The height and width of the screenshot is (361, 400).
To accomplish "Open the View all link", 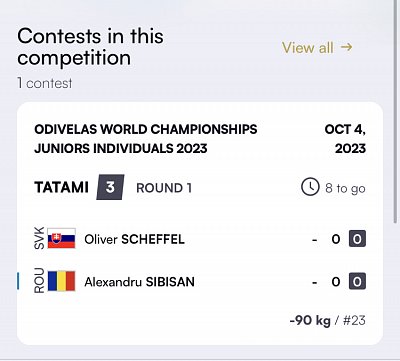I will tap(317, 47).
